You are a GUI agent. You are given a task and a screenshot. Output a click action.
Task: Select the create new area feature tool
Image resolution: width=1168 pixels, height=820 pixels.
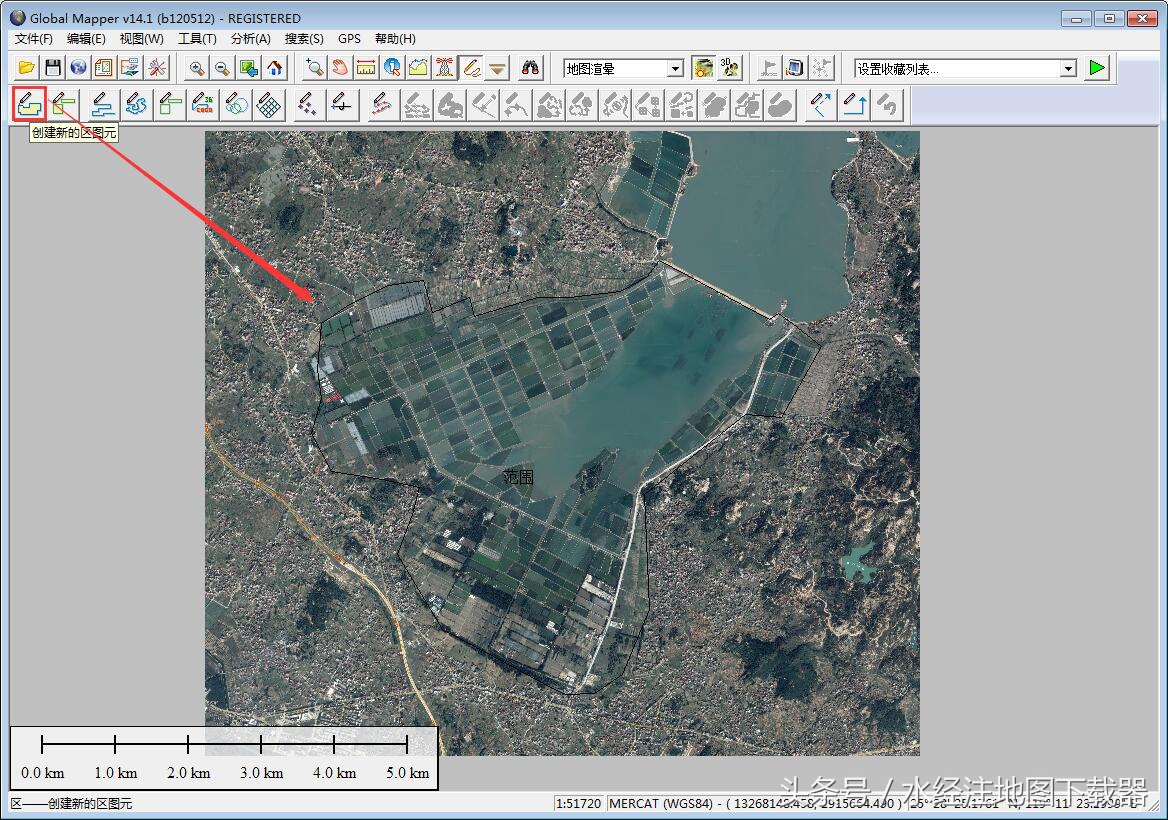coord(30,103)
